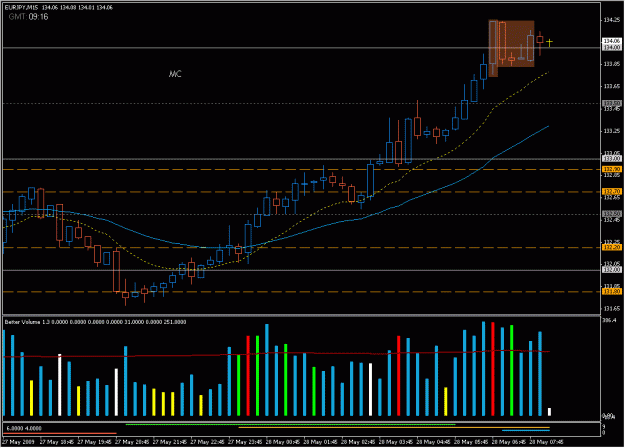Select the grey 133.50 level tag
The width and height of the screenshot is (625, 448).
pyautogui.click(x=611, y=104)
